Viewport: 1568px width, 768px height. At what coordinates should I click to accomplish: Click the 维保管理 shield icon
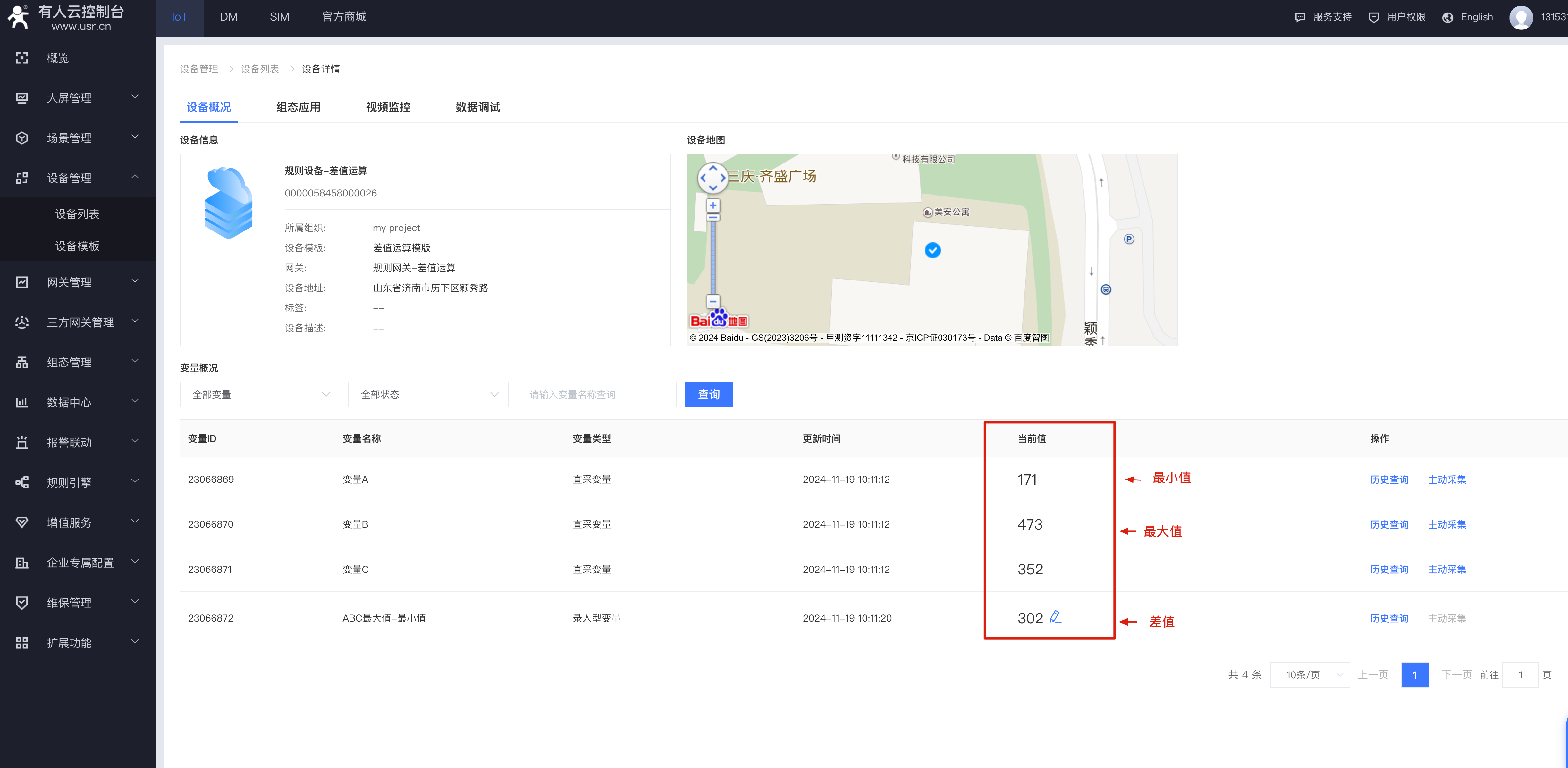[x=22, y=603]
